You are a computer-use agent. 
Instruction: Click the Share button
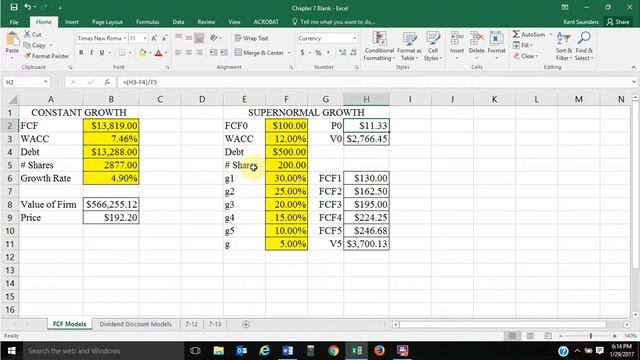(618, 22)
